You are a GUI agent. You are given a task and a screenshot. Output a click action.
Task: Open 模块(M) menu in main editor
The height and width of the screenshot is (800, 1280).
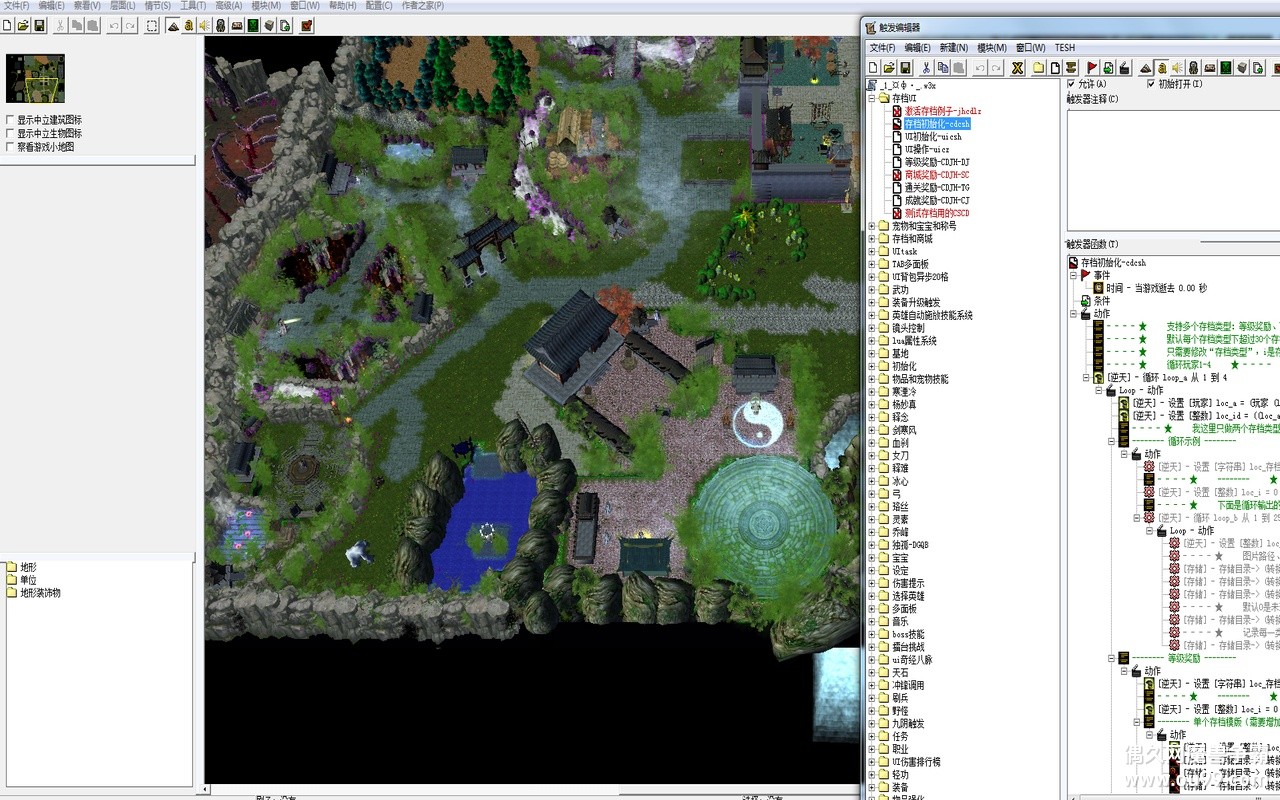(266, 5)
